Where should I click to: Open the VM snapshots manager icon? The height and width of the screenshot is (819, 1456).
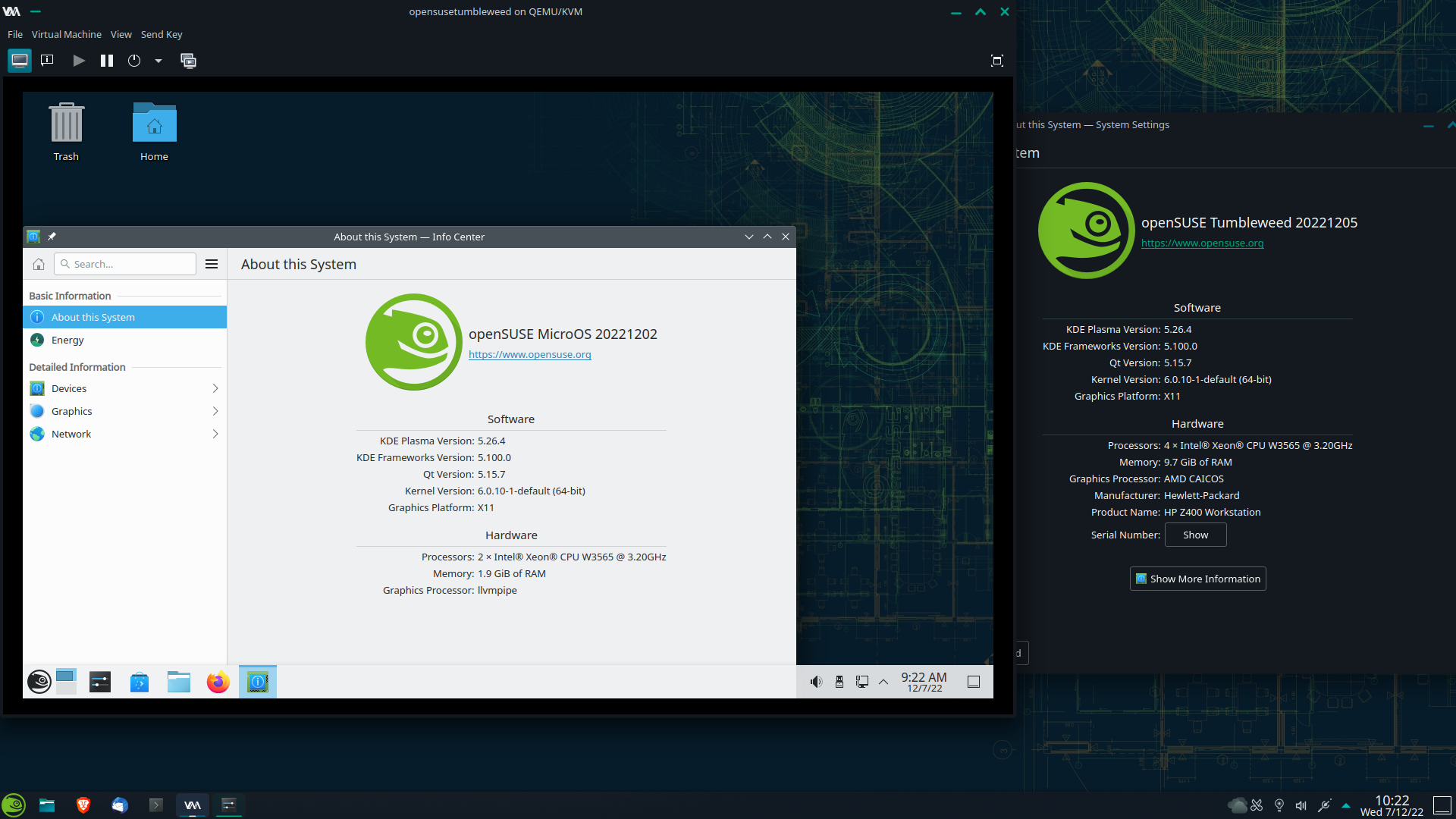tap(188, 61)
